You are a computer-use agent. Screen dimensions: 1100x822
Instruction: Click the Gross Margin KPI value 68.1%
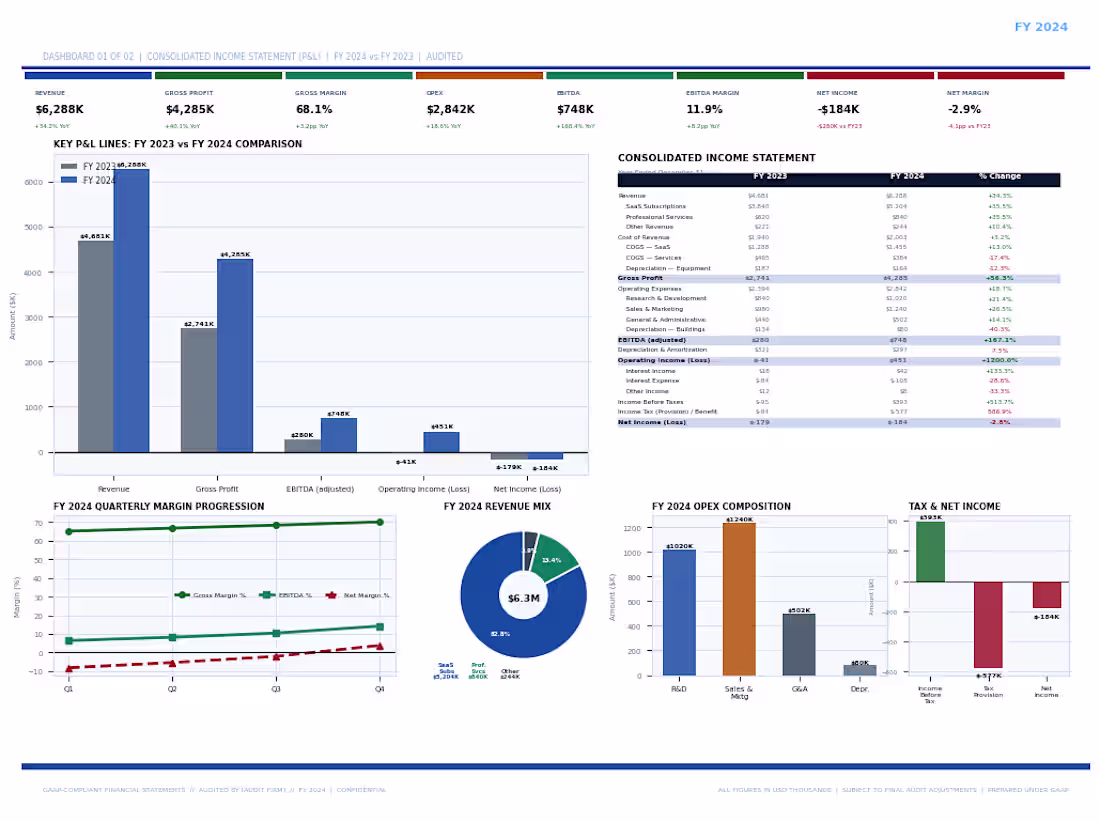coord(314,109)
